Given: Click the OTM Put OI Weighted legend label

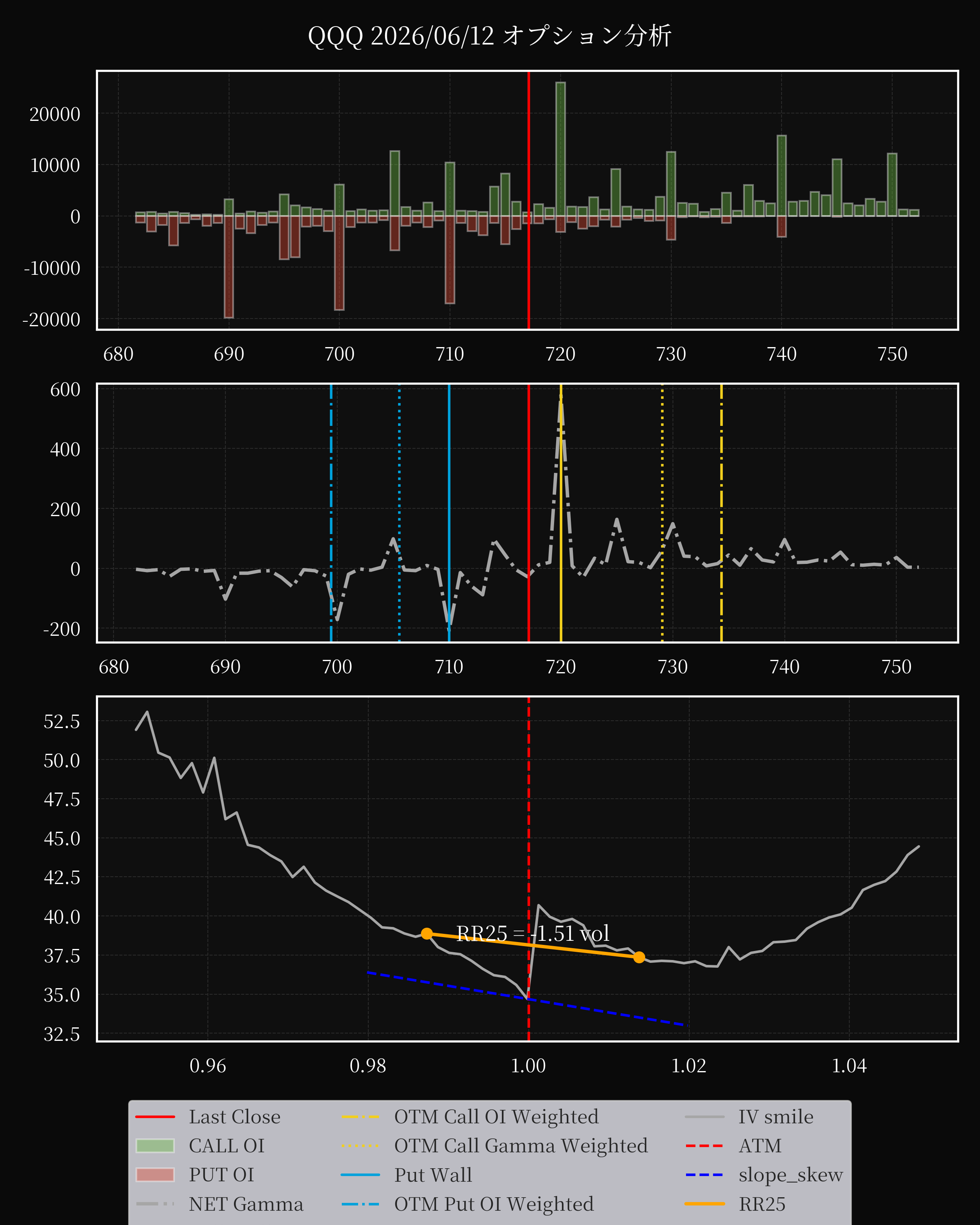Looking at the screenshot, I should tap(494, 1204).
